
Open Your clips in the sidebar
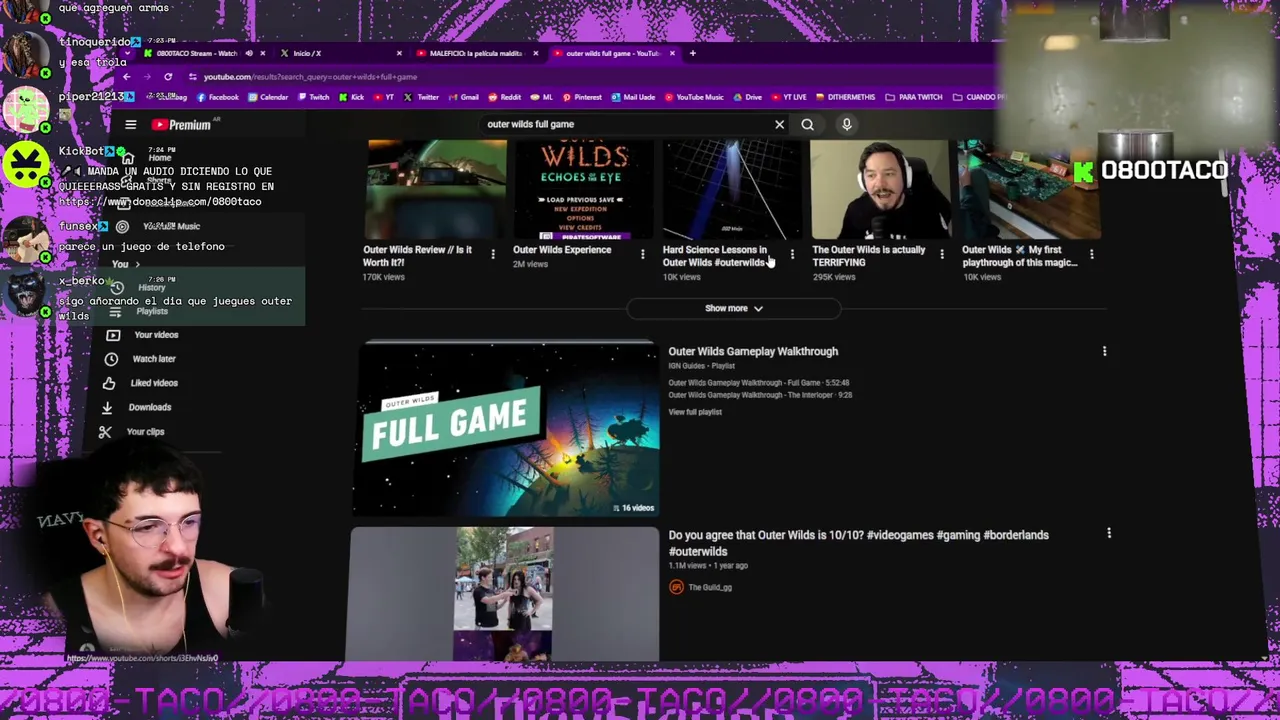(x=146, y=431)
